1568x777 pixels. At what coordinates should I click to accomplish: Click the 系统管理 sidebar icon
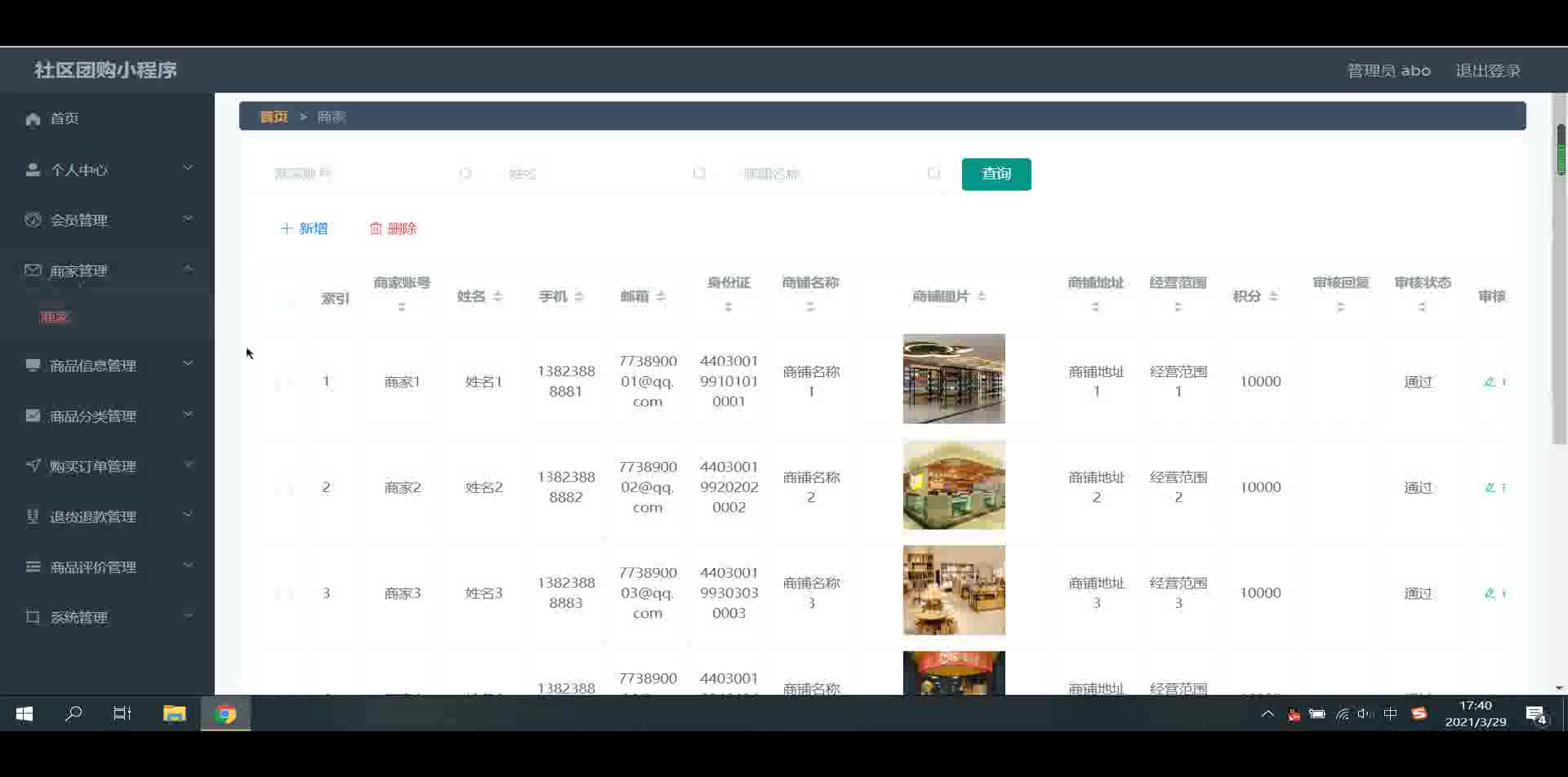33,617
